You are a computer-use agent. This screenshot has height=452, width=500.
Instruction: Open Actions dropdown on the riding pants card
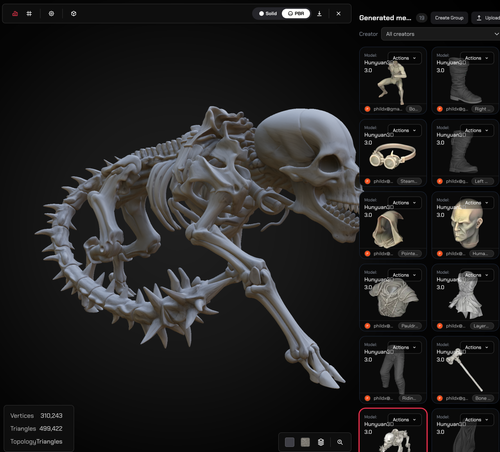pos(404,347)
